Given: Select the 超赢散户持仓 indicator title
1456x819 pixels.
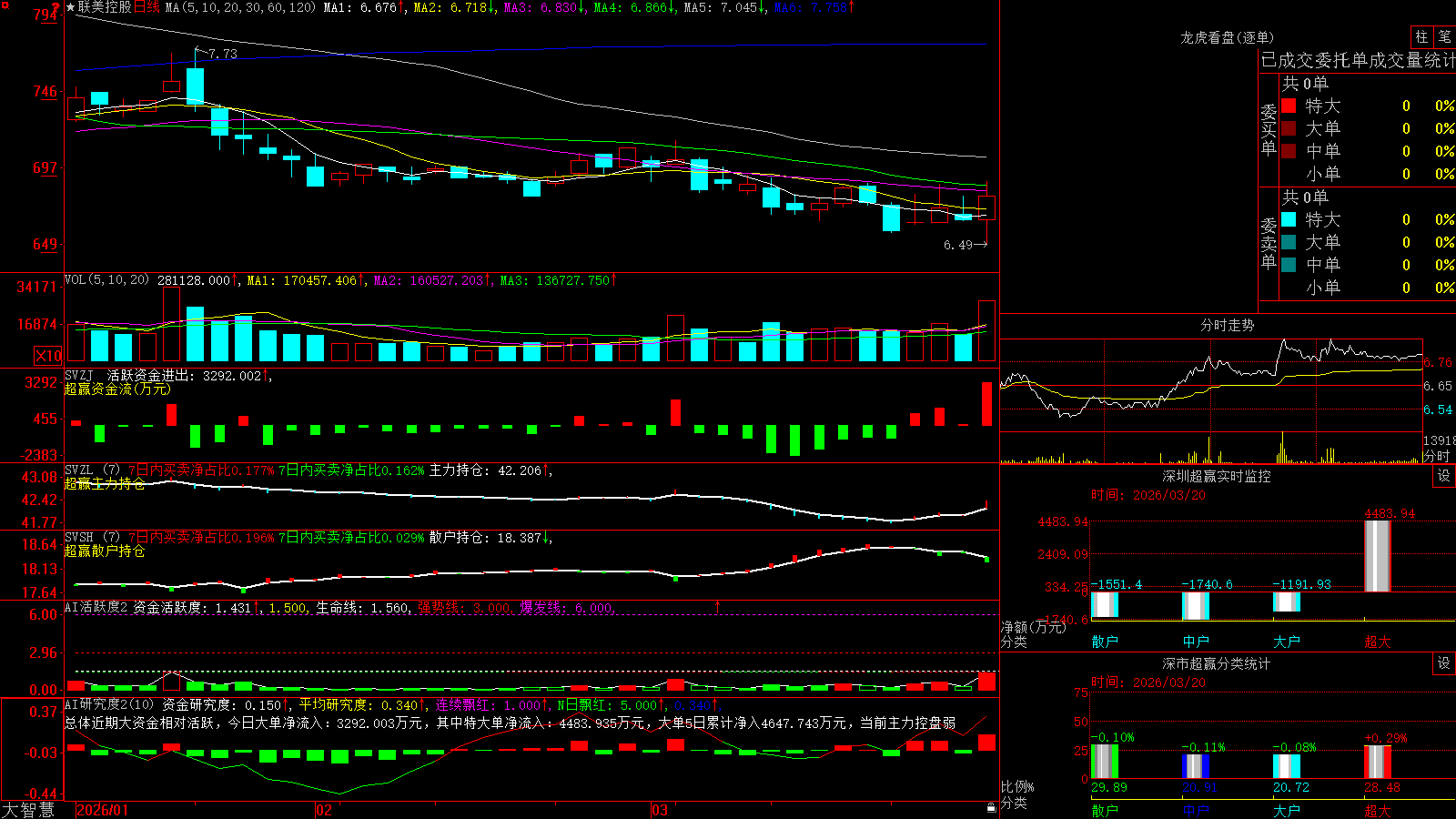Looking at the screenshot, I should (105, 551).
